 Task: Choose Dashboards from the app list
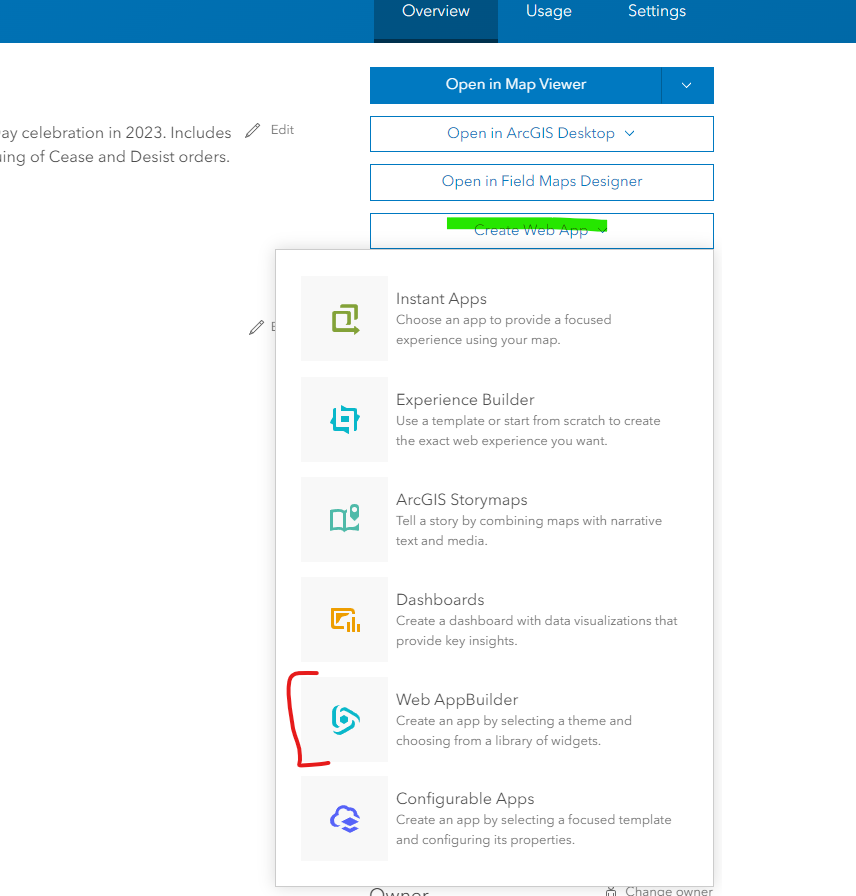(x=440, y=600)
